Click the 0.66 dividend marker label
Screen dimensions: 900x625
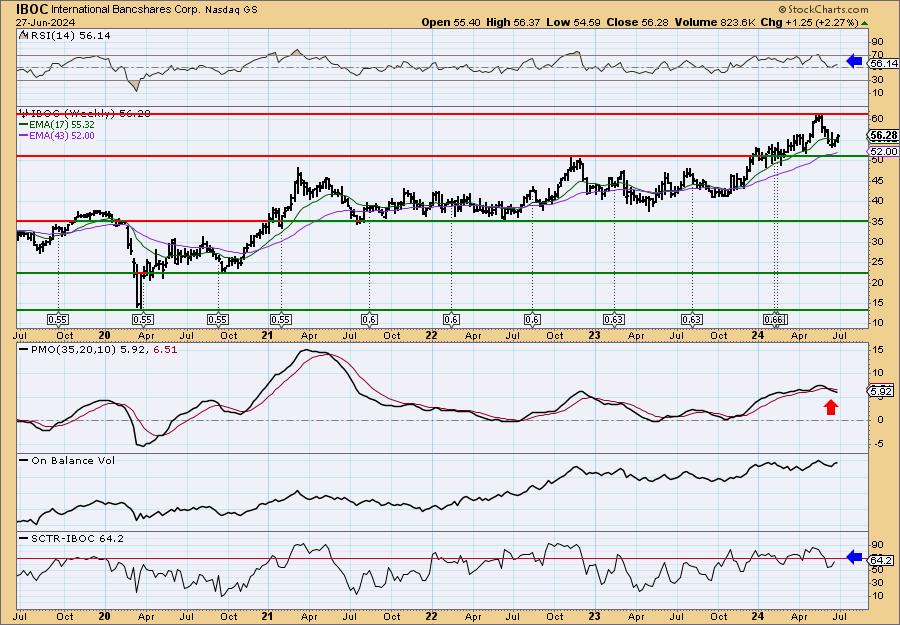(774, 320)
